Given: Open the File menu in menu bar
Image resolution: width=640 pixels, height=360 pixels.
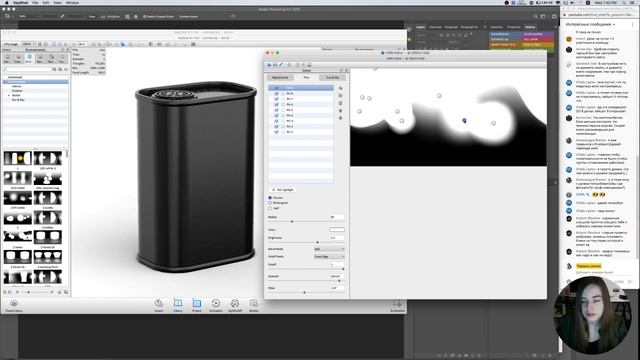Looking at the screenshot, I should (35, 2).
